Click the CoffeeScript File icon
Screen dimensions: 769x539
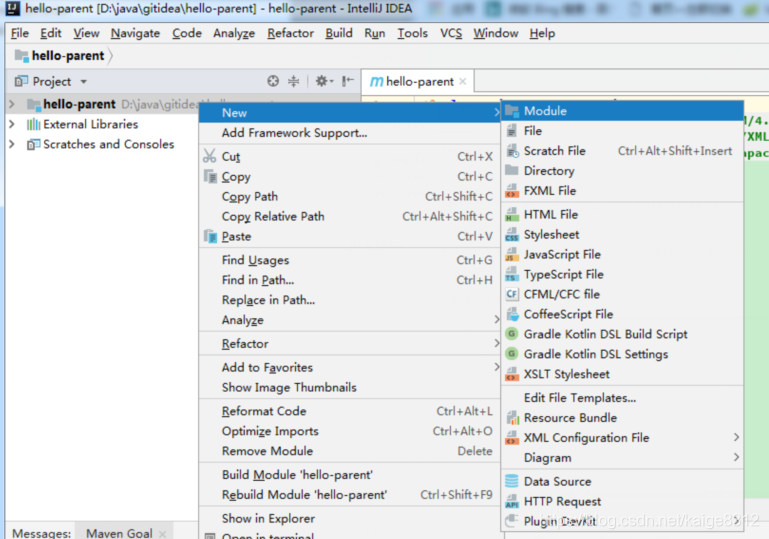tap(512, 314)
